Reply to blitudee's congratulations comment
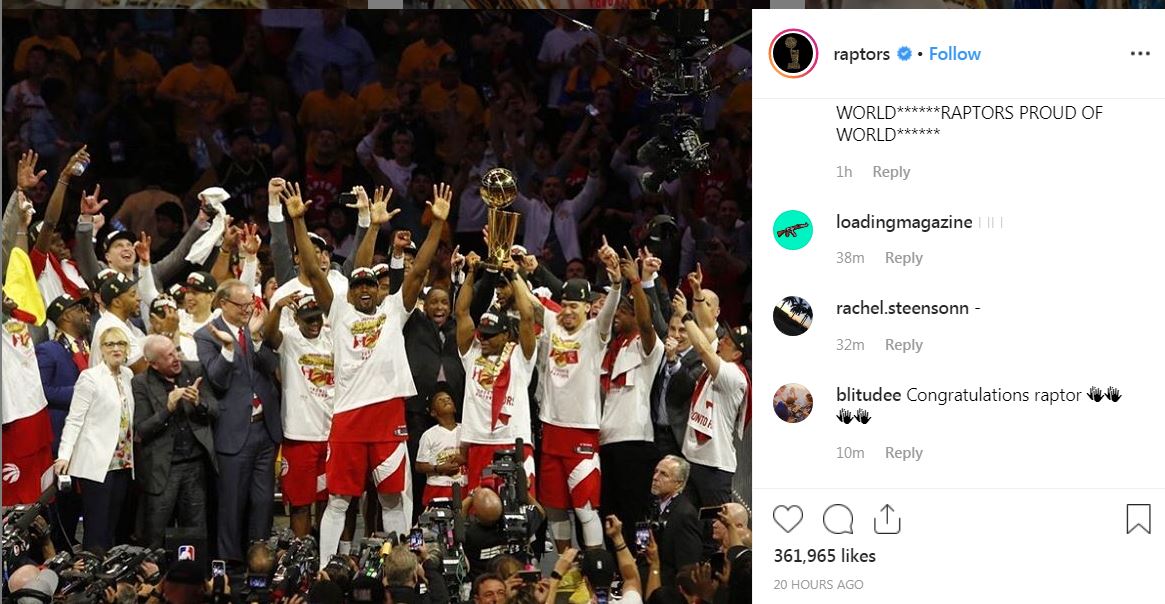Image resolution: width=1165 pixels, height=604 pixels. point(903,452)
